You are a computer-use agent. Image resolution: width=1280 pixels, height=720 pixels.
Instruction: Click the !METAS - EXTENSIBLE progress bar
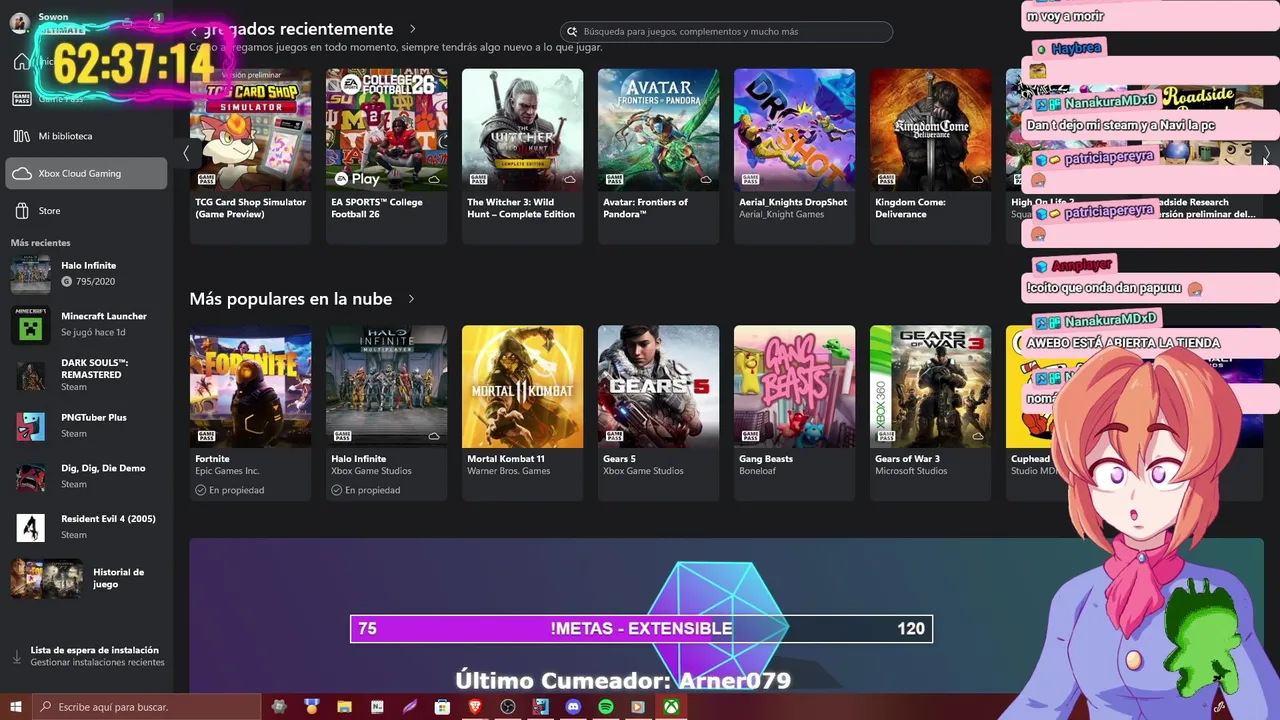[641, 629]
